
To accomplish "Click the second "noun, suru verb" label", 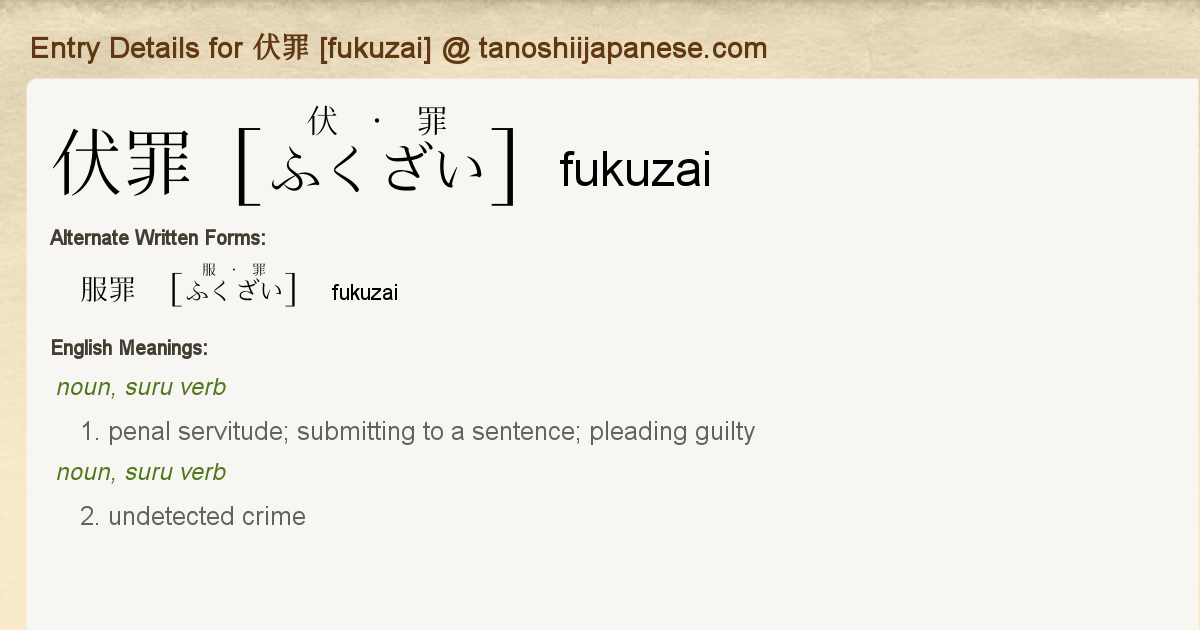I will (141, 472).
